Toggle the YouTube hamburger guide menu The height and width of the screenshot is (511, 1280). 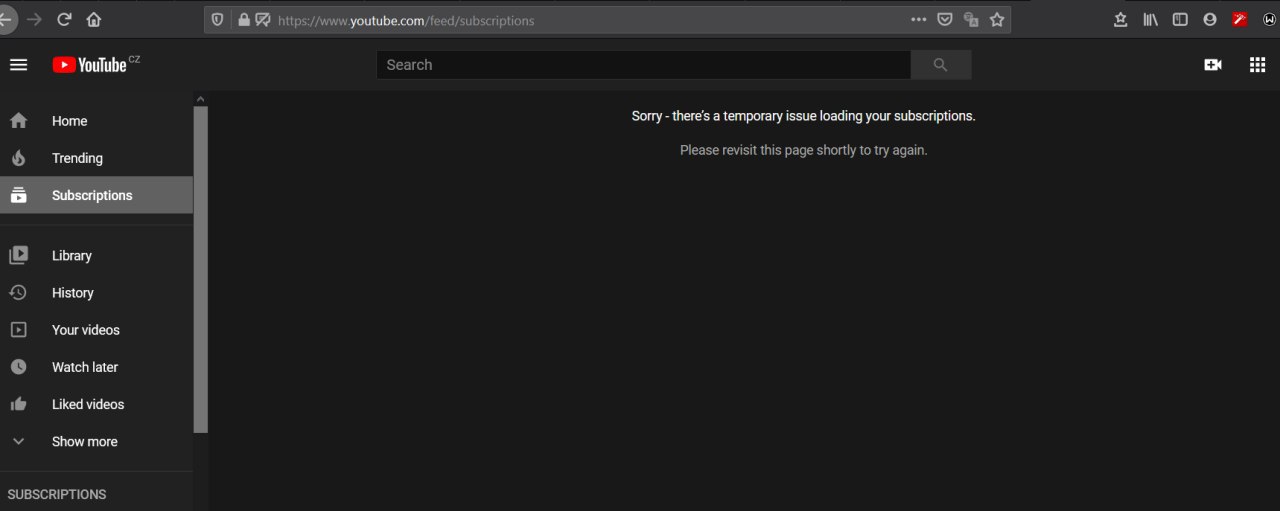[x=18, y=64]
